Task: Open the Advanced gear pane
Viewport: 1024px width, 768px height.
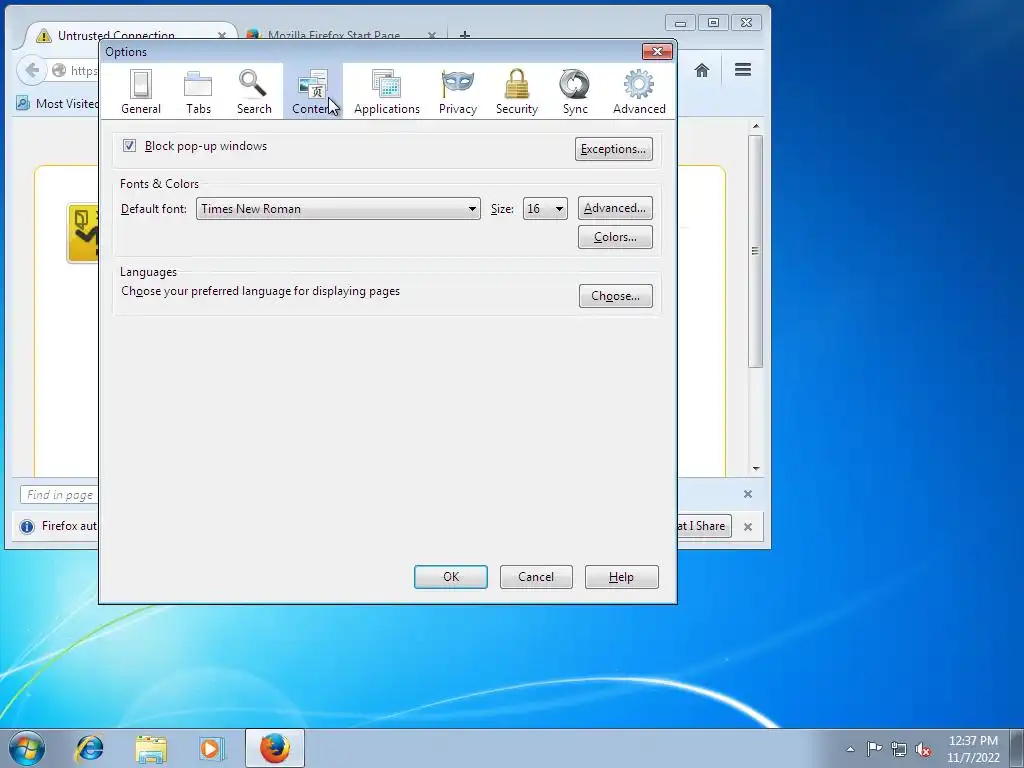Action: tap(639, 92)
